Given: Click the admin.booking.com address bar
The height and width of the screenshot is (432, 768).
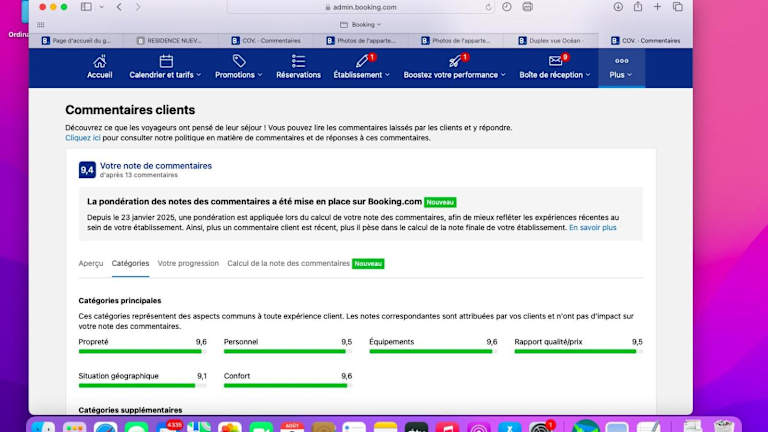Looking at the screenshot, I should 360,6.
